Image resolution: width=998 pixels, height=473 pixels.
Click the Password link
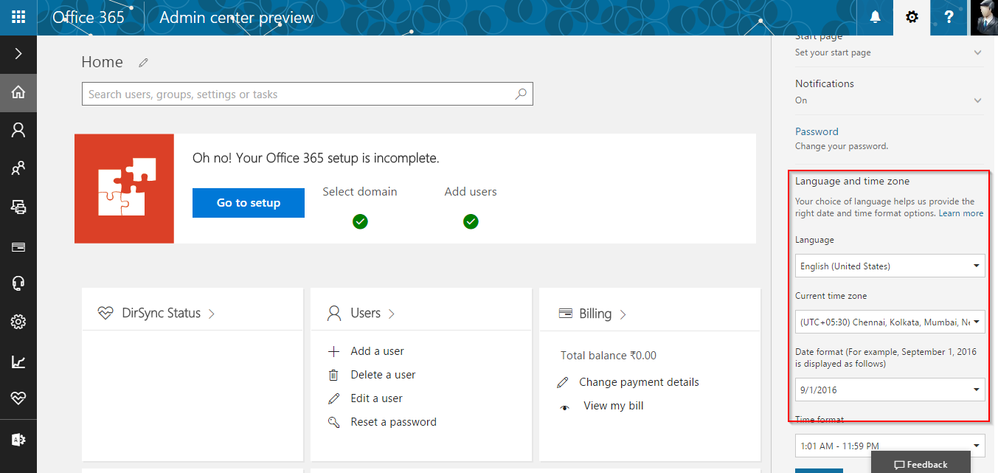coord(817,132)
